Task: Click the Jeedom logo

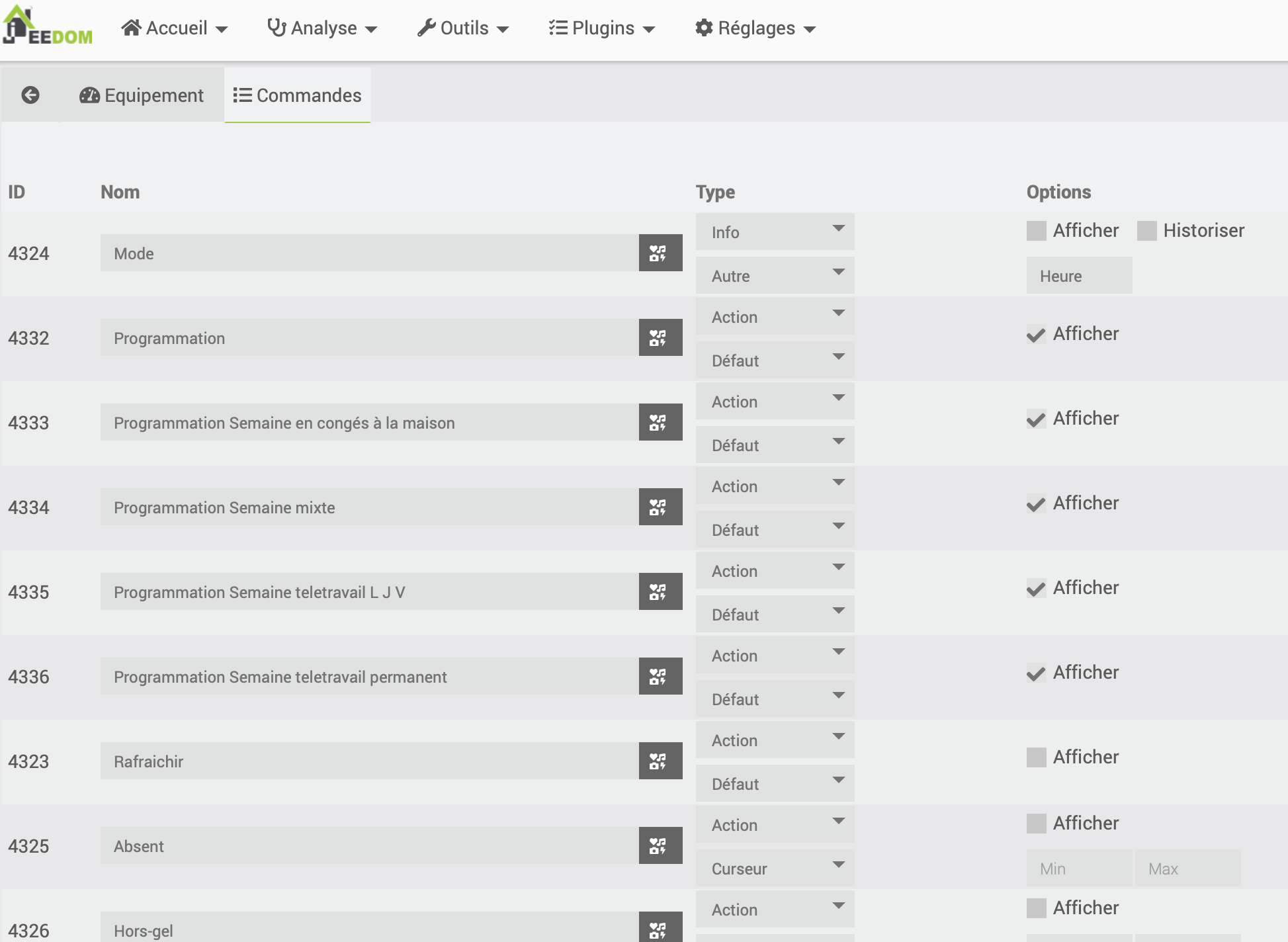Action: tap(48, 26)
